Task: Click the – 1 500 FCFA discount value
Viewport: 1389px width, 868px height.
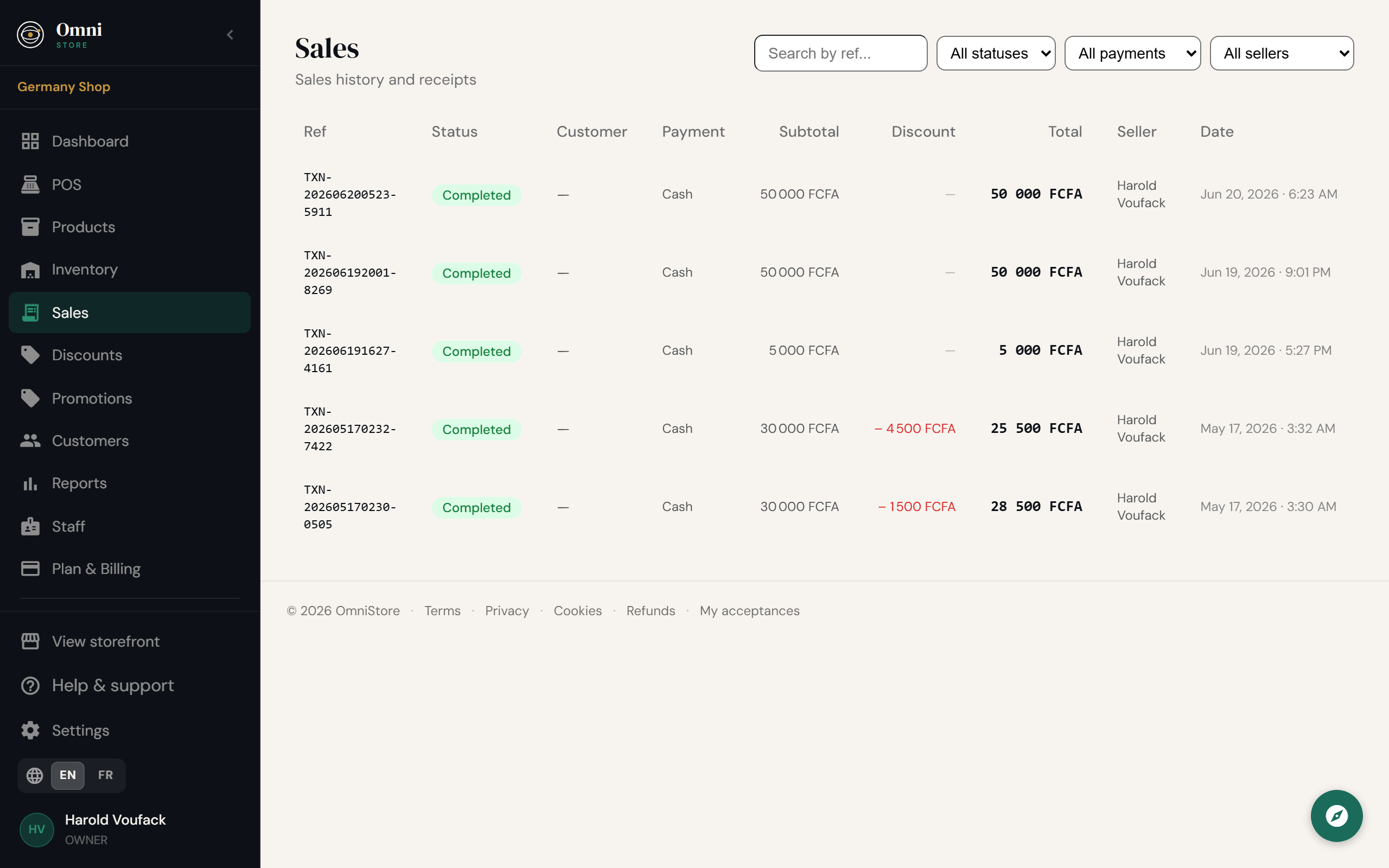Action: tap(916, 506)
